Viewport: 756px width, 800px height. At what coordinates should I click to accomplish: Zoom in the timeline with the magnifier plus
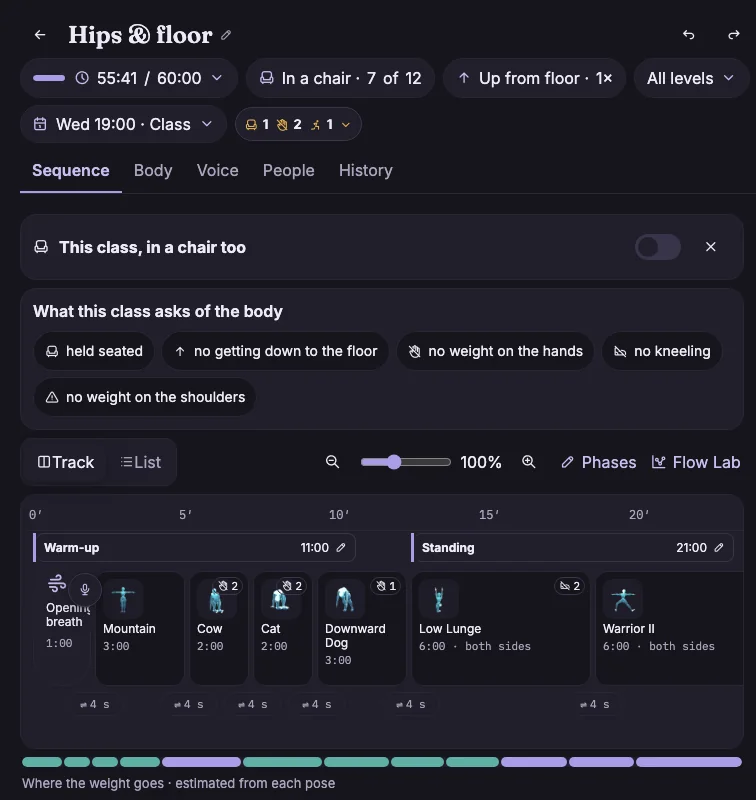point(529,462)
